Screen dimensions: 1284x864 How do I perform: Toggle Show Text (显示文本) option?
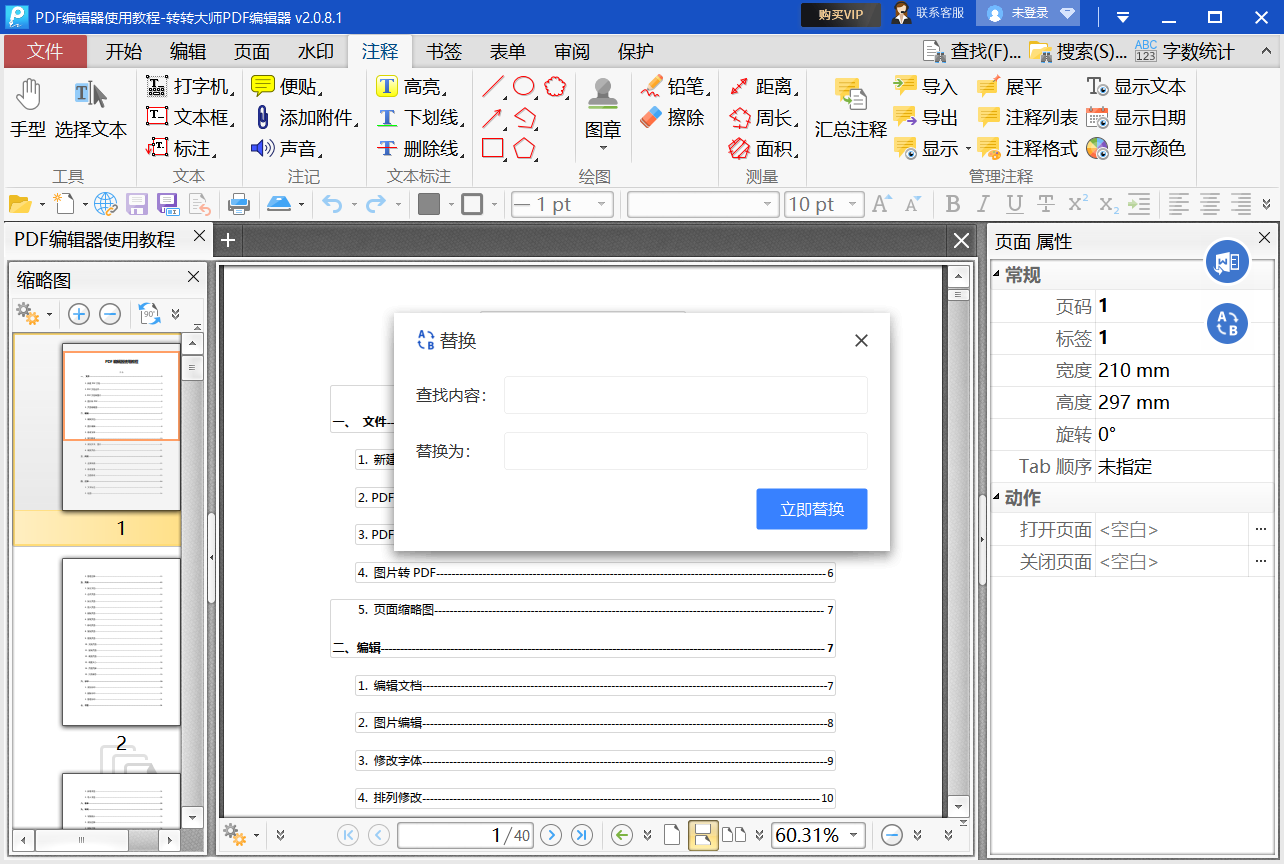[x=1136, y=87]
